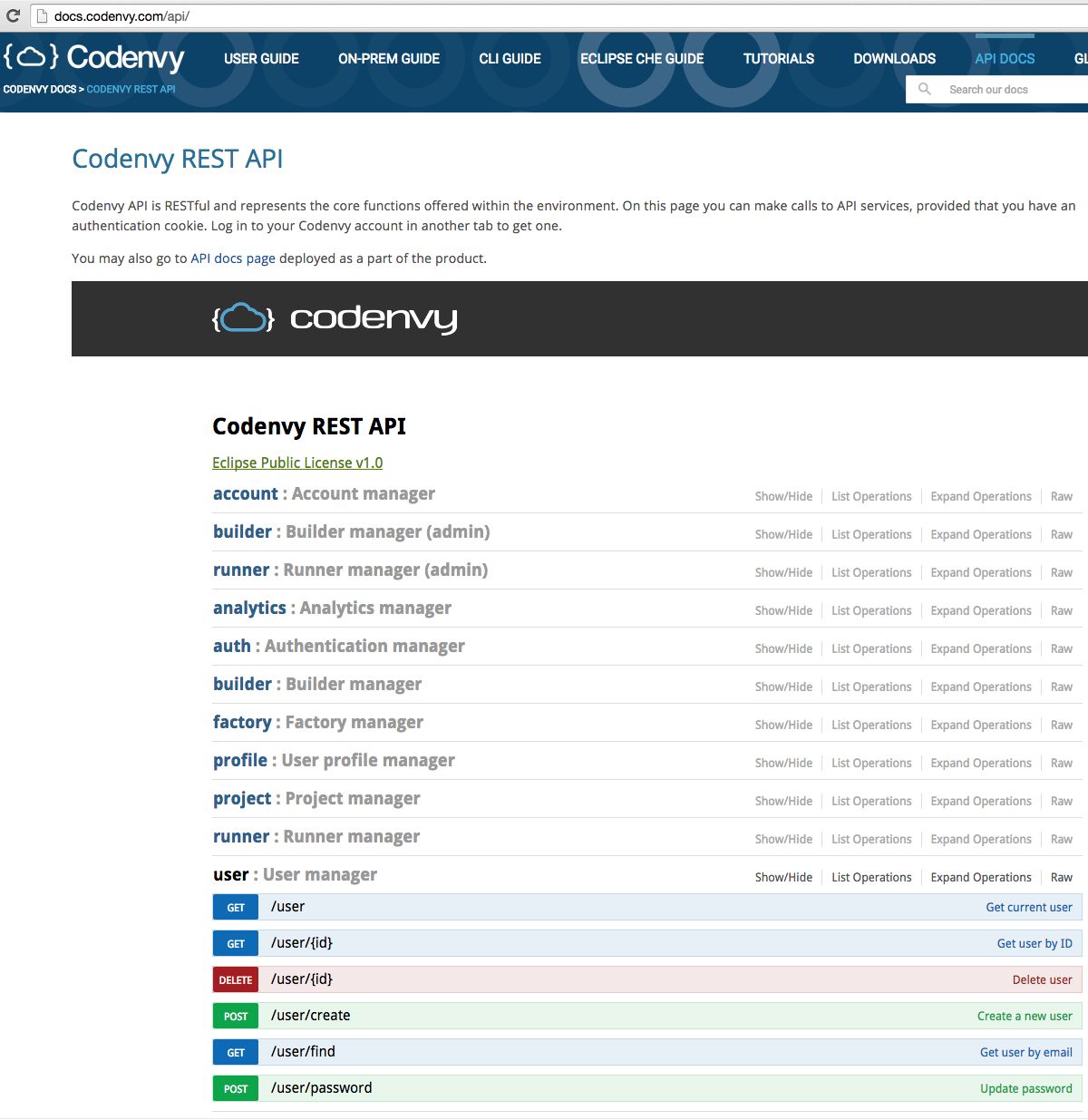1088x1120 pixels.
Task: Expand the factory Factory manager section
Action: point(318,723)
